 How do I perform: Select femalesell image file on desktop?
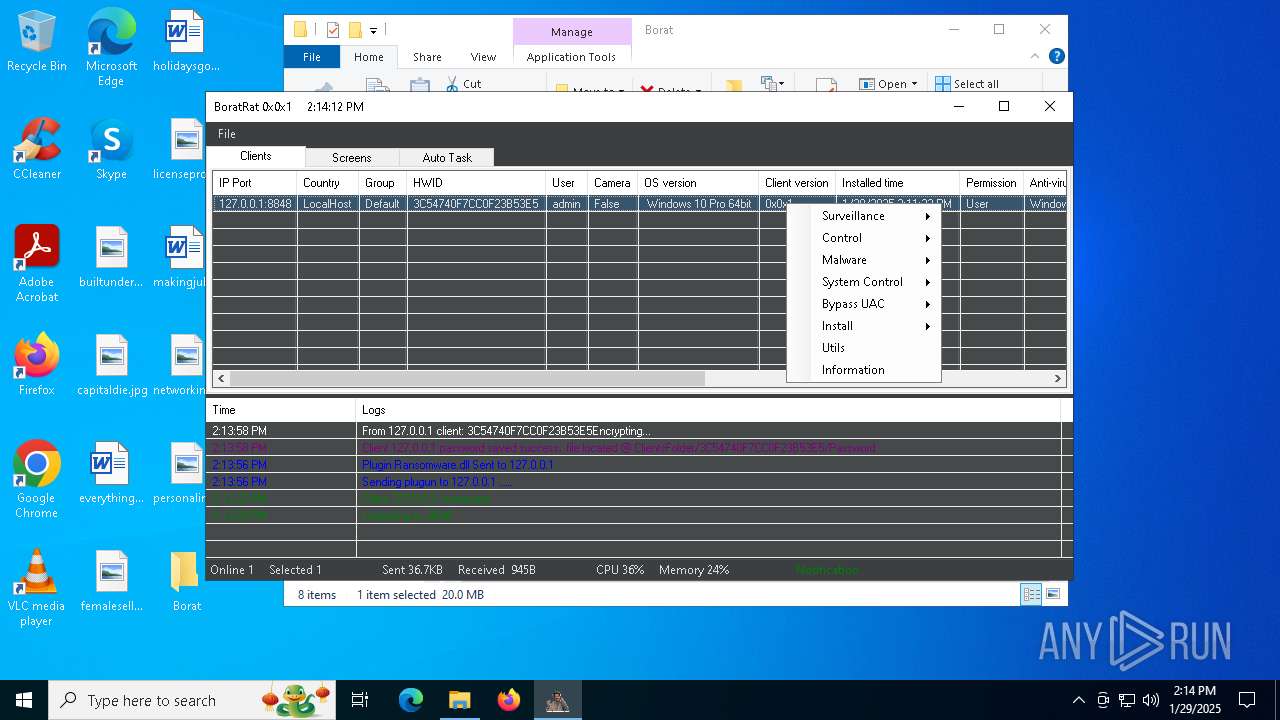coord(111,581)
